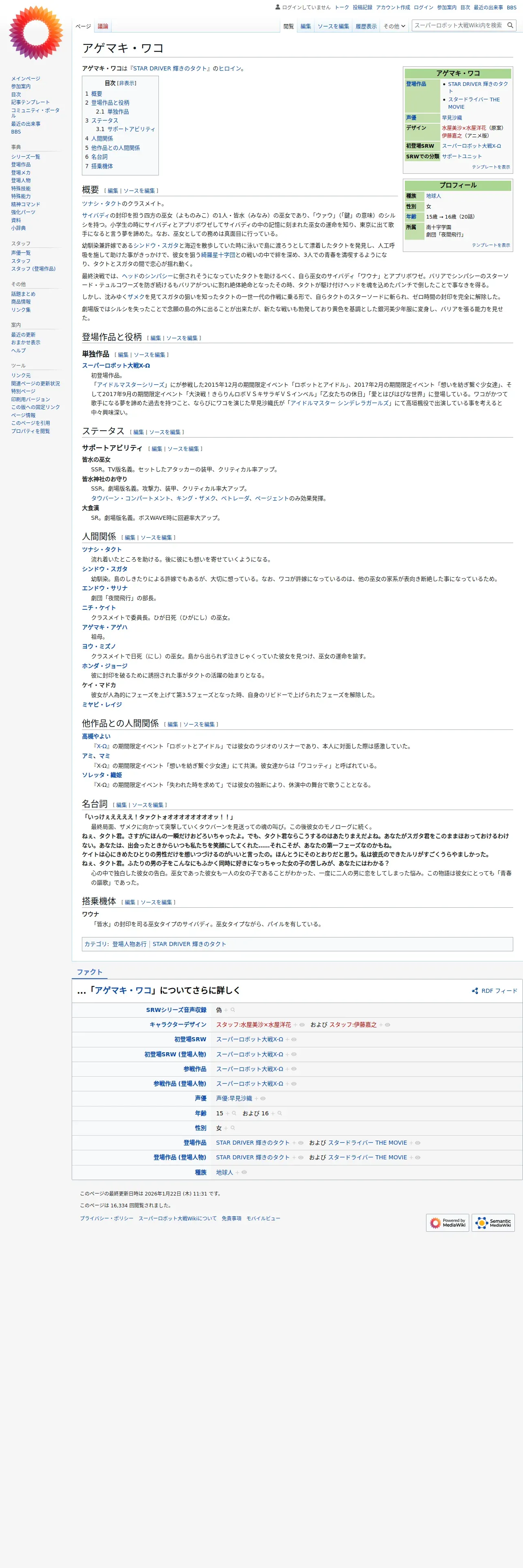Click the plus icon after 地球人
Screen dimensions: 523x1568
click(x=237, y=1172)
